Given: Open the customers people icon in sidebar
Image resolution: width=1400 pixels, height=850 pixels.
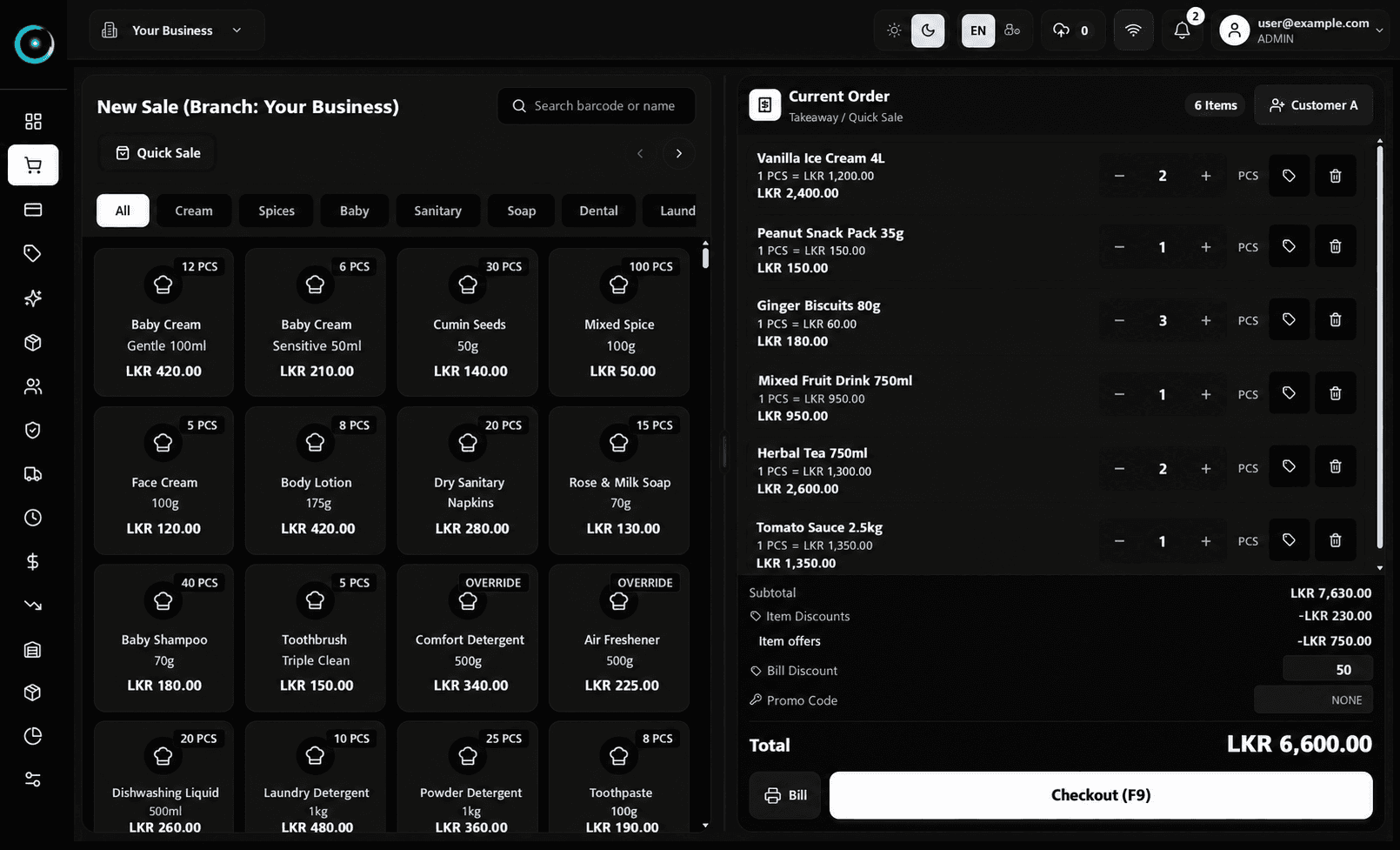Looking at the screenshot, I should coord(33,386).
